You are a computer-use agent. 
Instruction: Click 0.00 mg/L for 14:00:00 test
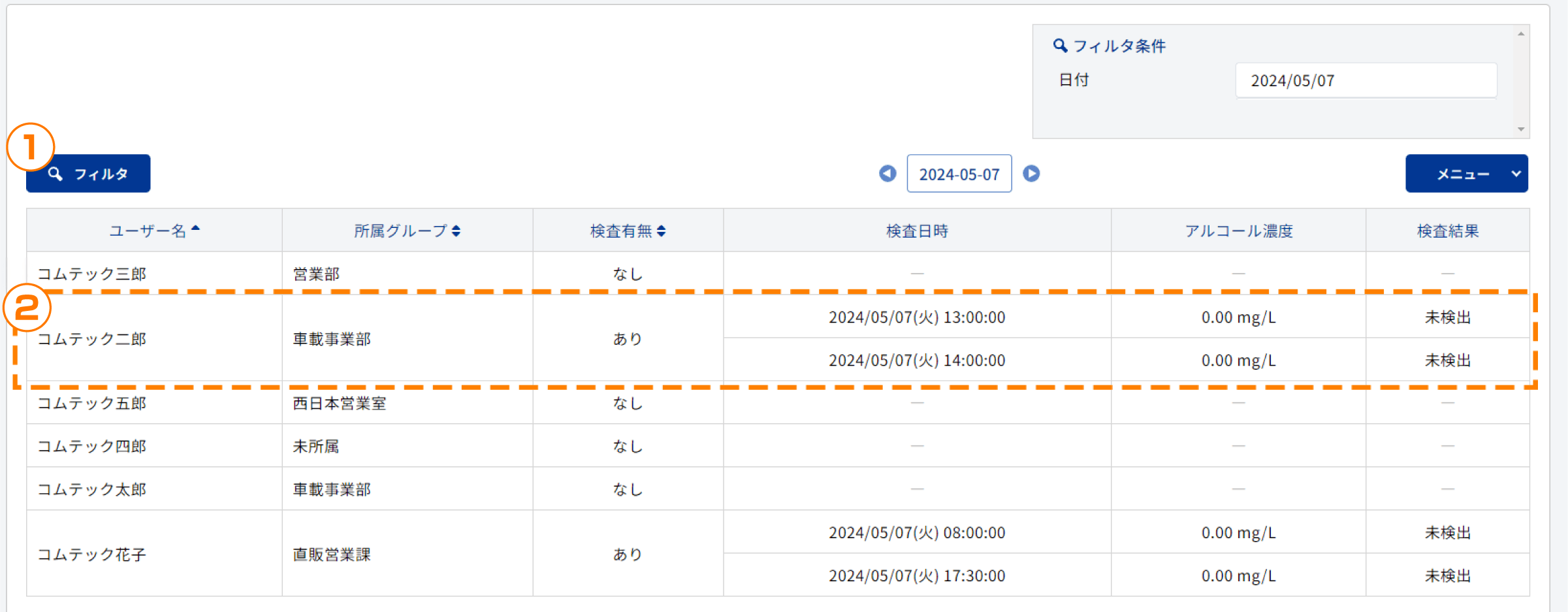(1238, 360)
